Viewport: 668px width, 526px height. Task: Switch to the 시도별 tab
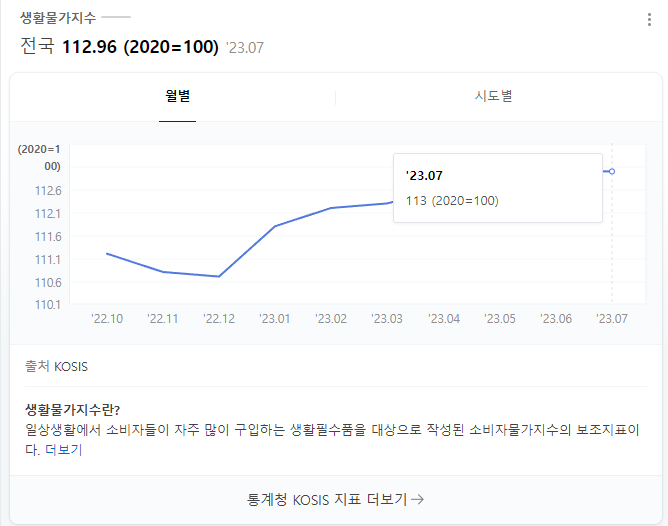pyautogui.click(x=493, y=96)
